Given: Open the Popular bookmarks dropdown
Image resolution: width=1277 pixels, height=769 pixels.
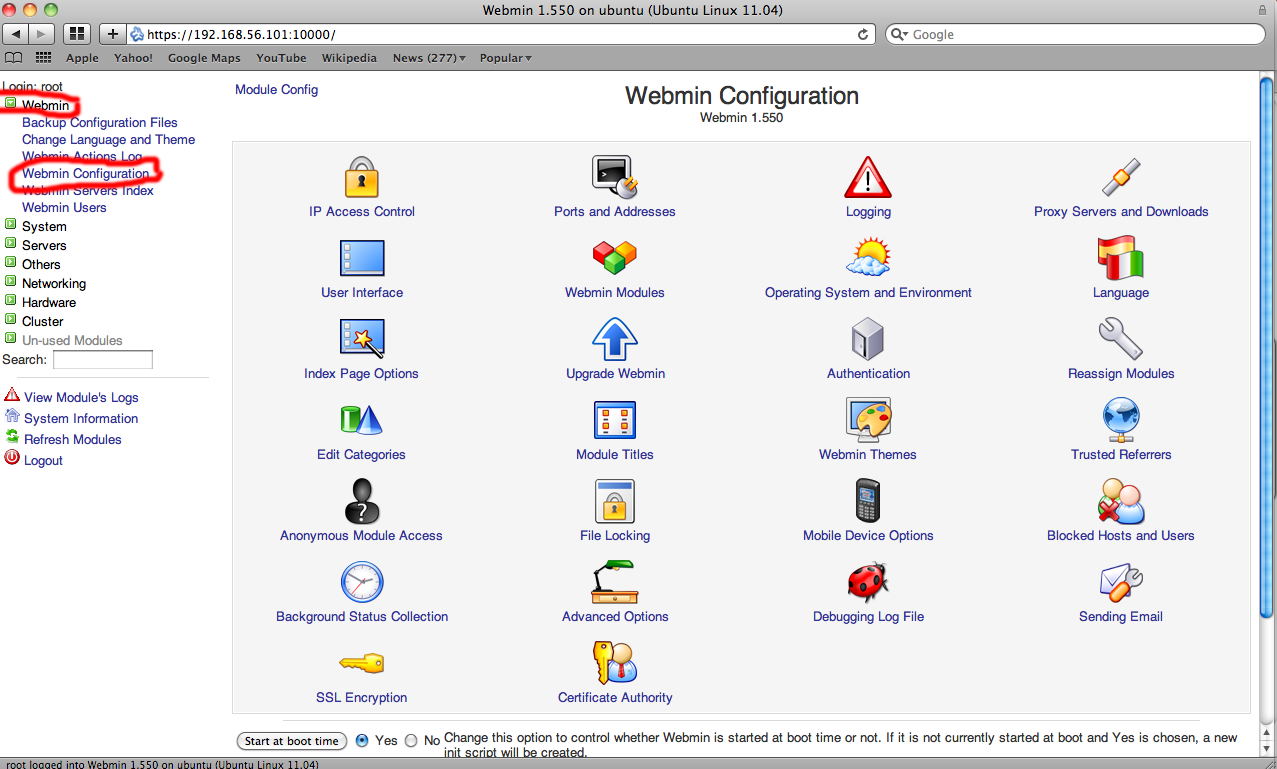Looking at the screenshot, I should coord(506,58).
